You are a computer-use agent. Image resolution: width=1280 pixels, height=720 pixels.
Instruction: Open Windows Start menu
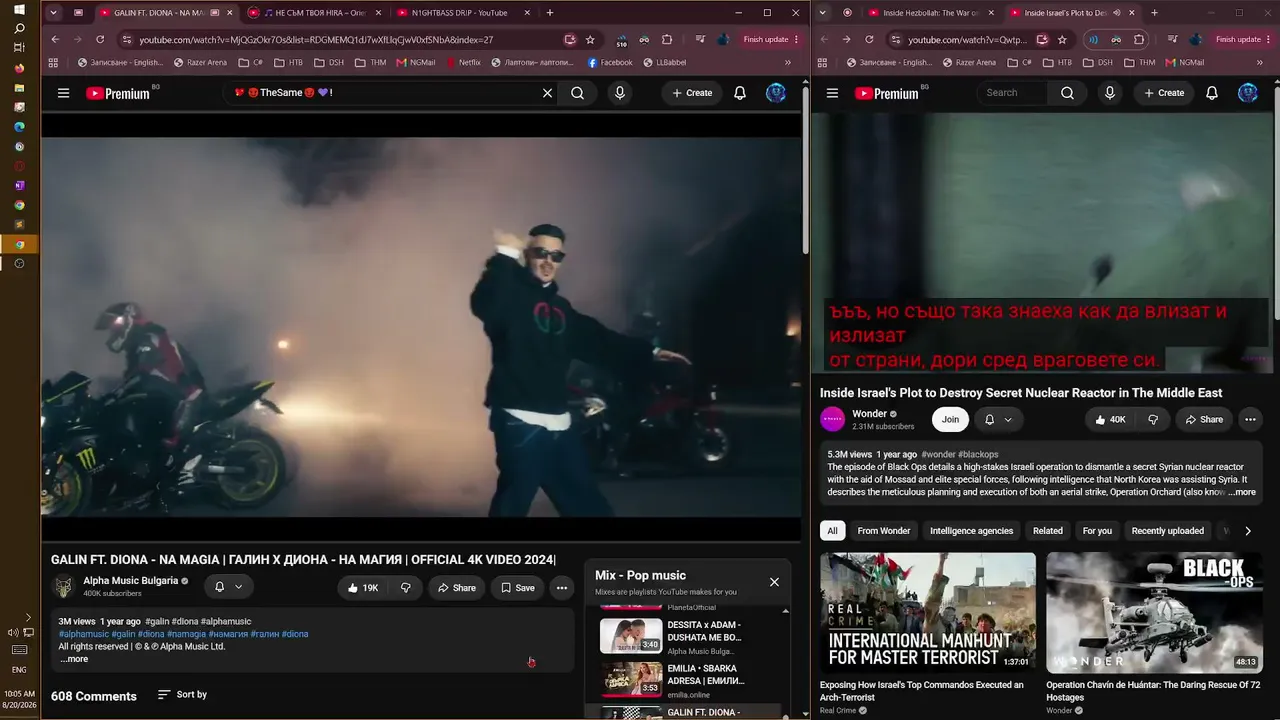click(19, 10)
